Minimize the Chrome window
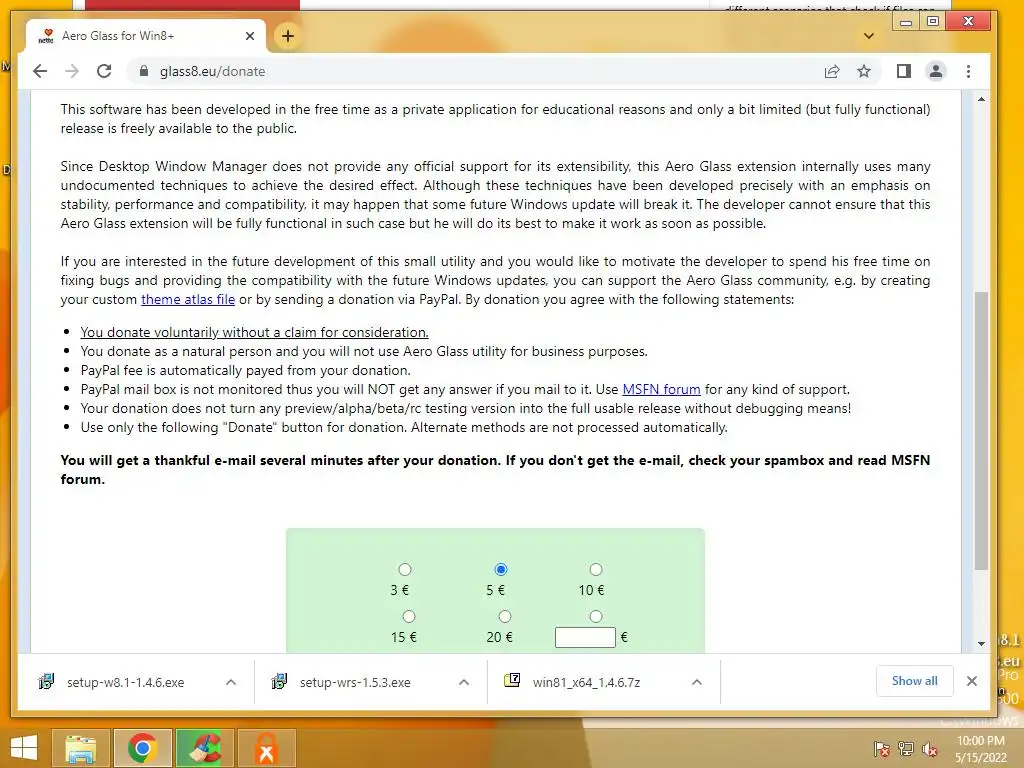Screen dimensions: 1024x768 906,22
